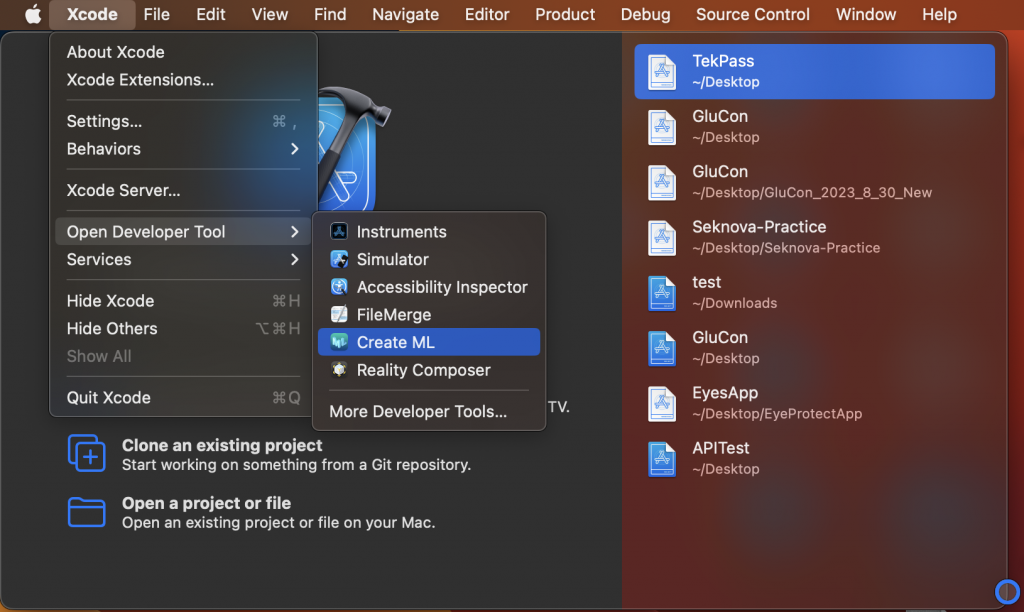Launch Simulator from the submenu
Image resolution: width=1024 pixels, height=612 pixels.
(429, 259)
